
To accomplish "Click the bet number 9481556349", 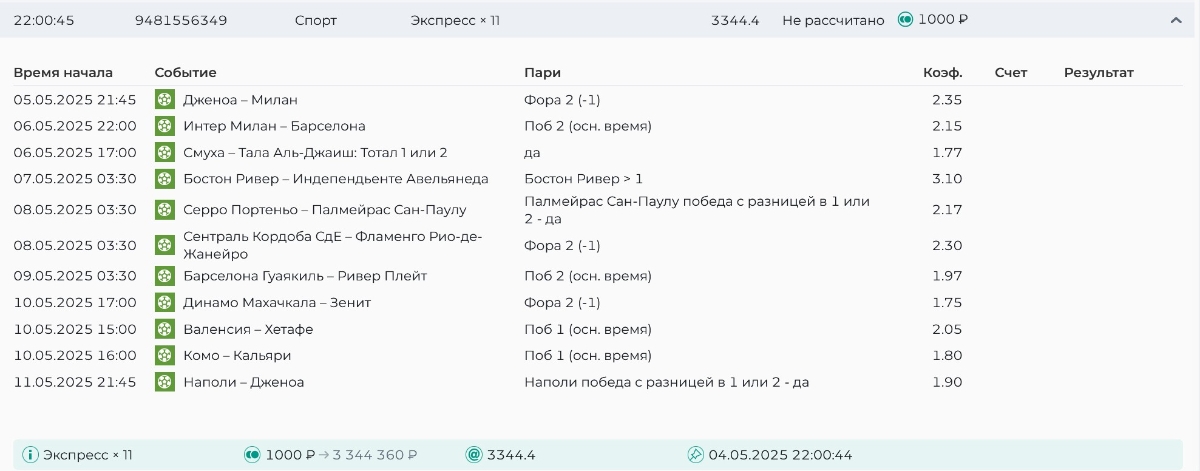I will 181,20.
